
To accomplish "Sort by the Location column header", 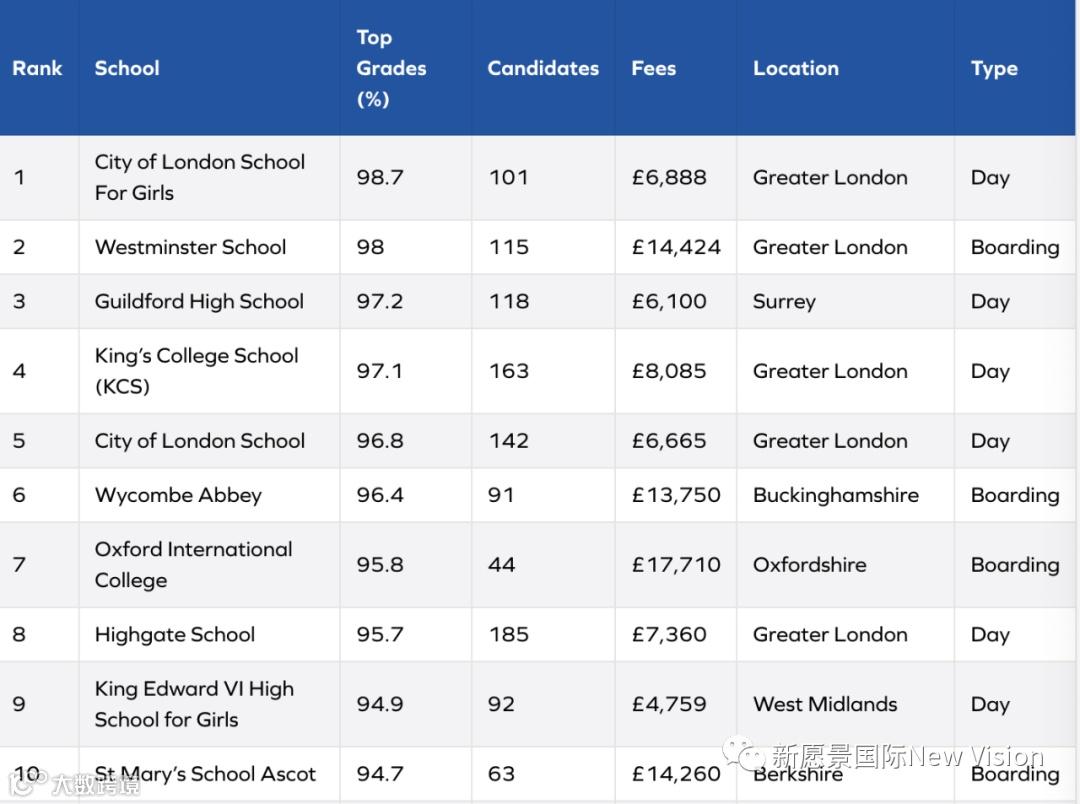I will click(x=796, y=68).
